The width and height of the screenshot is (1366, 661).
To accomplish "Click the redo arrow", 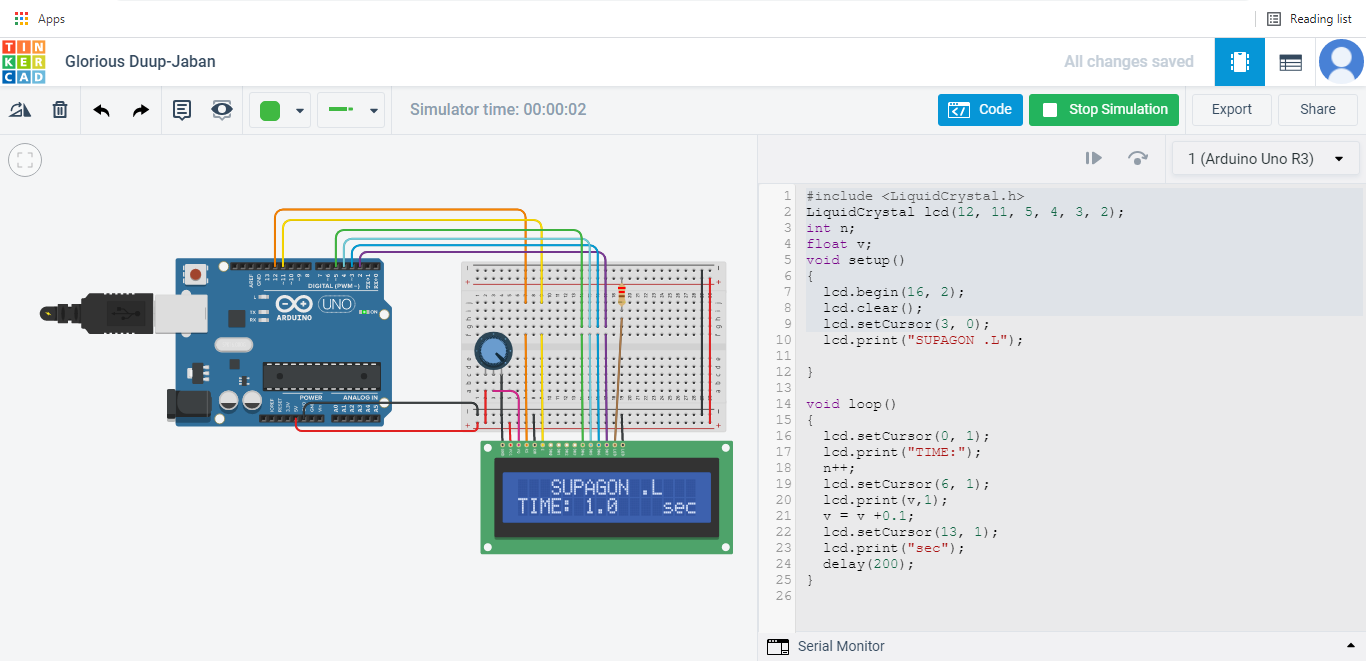I will coord(141,110).
